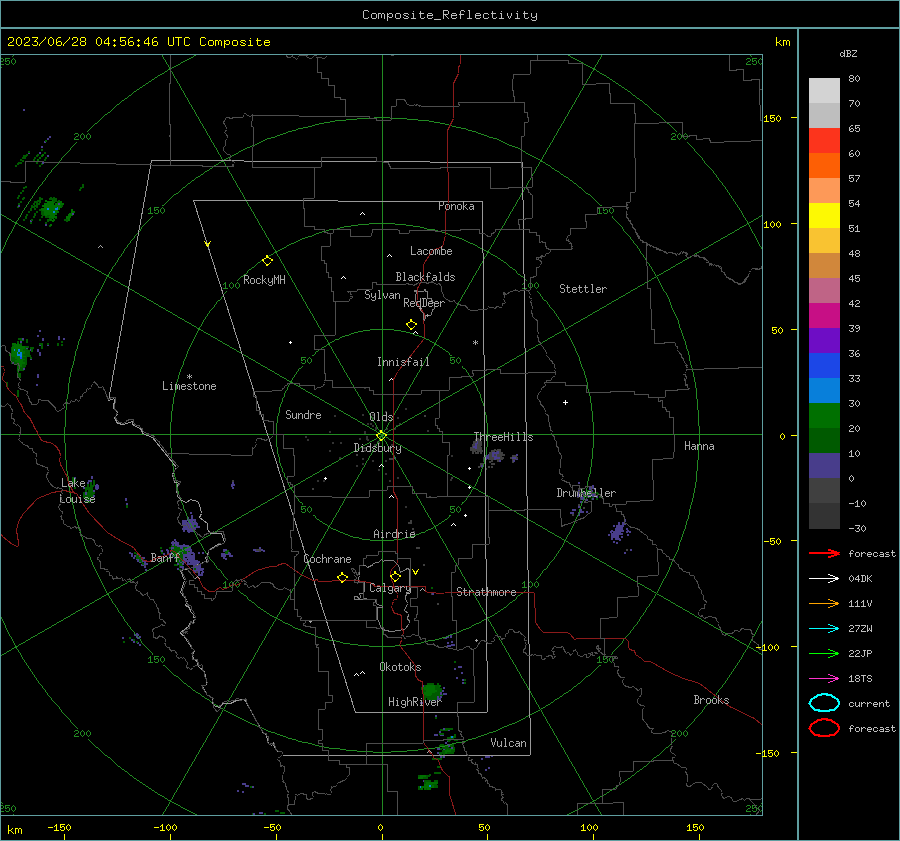Select the 80 dBZ light gray swatch
900x841 pixels.
click(x=824, y=90)
